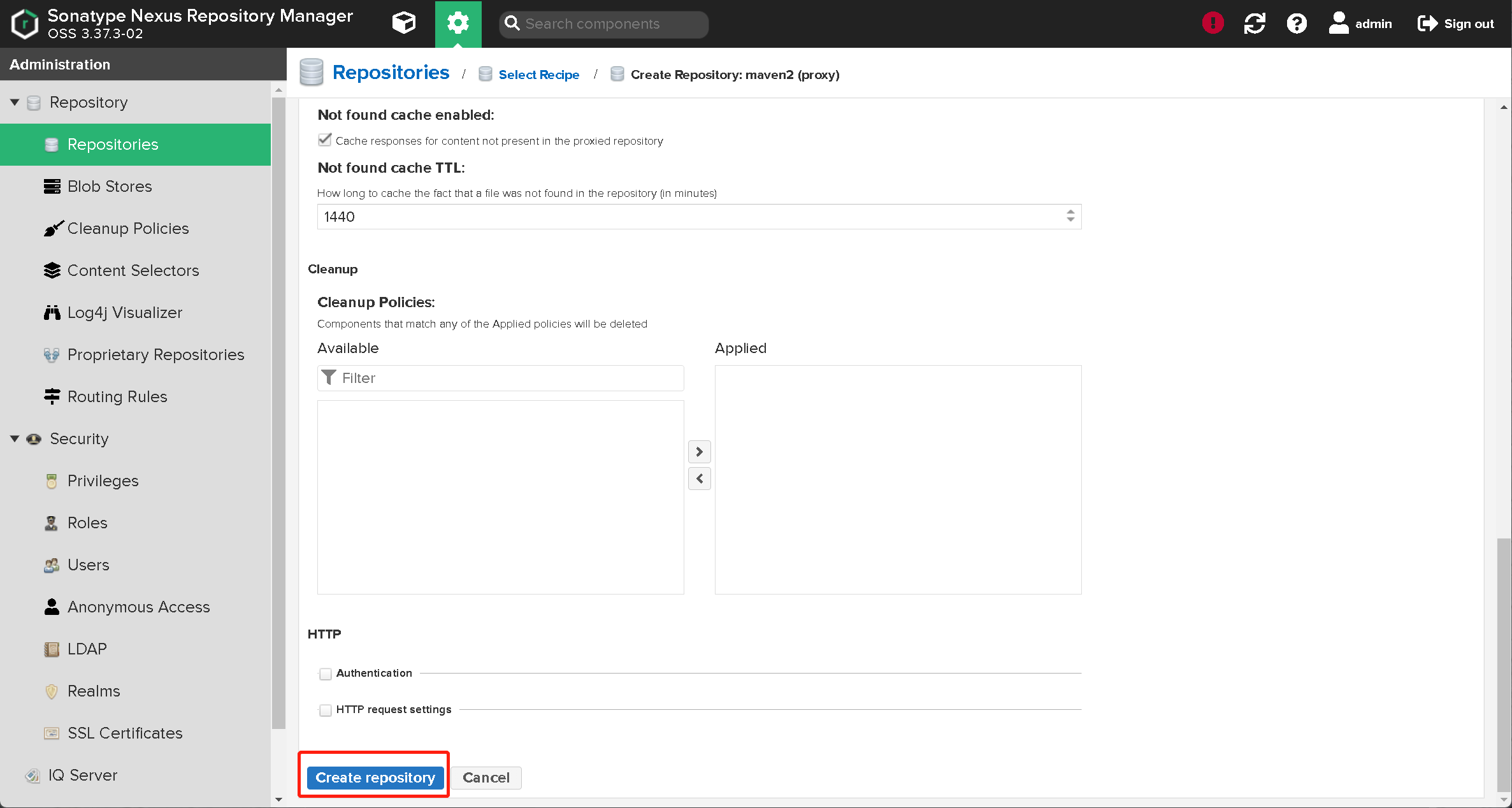The image size is (1512, 808).
Task: Click the red system status alert icon
Action: coord(1213,24)
